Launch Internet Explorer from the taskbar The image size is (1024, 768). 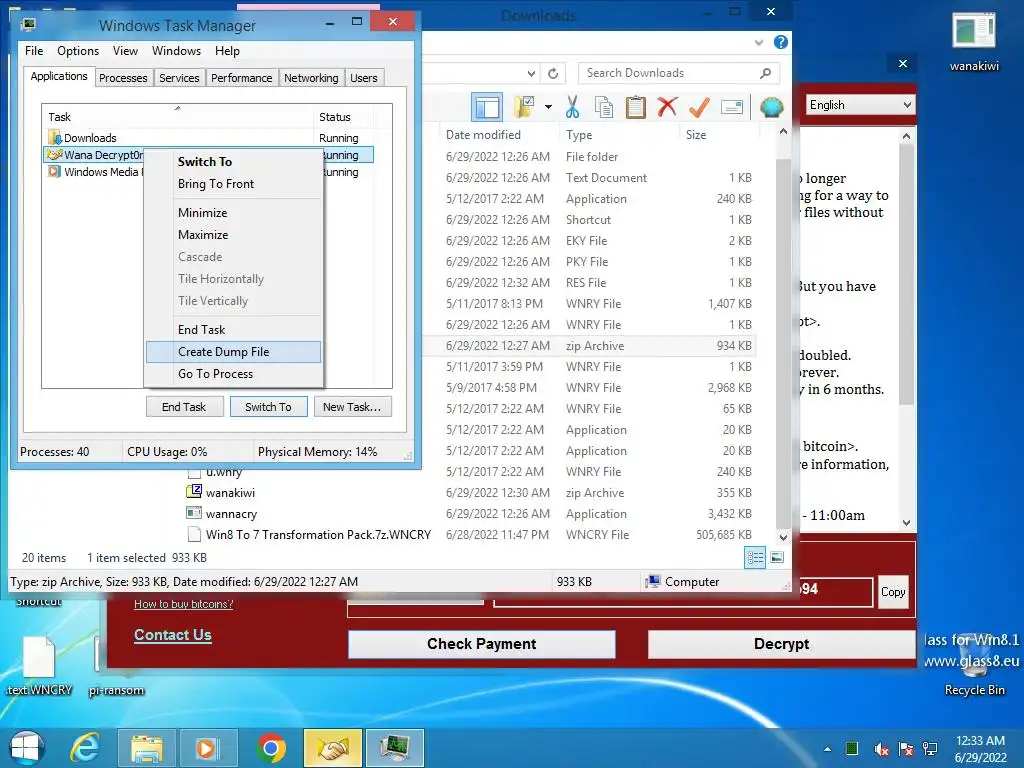click(x=86, y=748)
